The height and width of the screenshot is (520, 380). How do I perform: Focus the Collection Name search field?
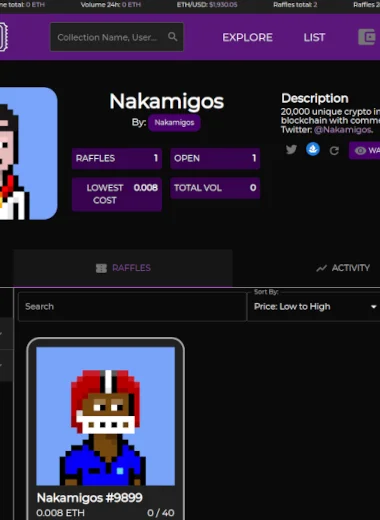pos(117,37)
